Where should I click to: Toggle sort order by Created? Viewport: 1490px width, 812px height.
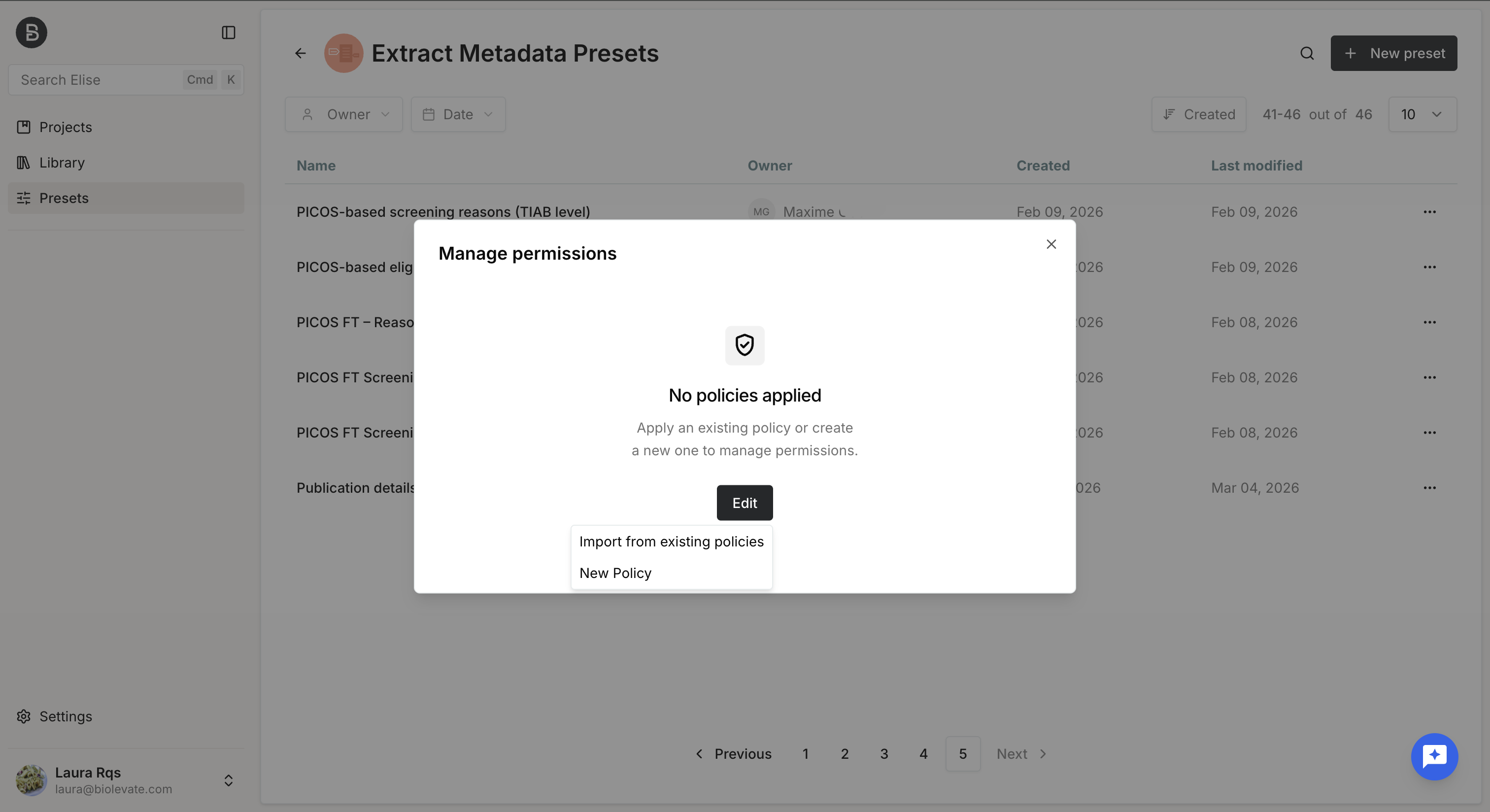1198,114
